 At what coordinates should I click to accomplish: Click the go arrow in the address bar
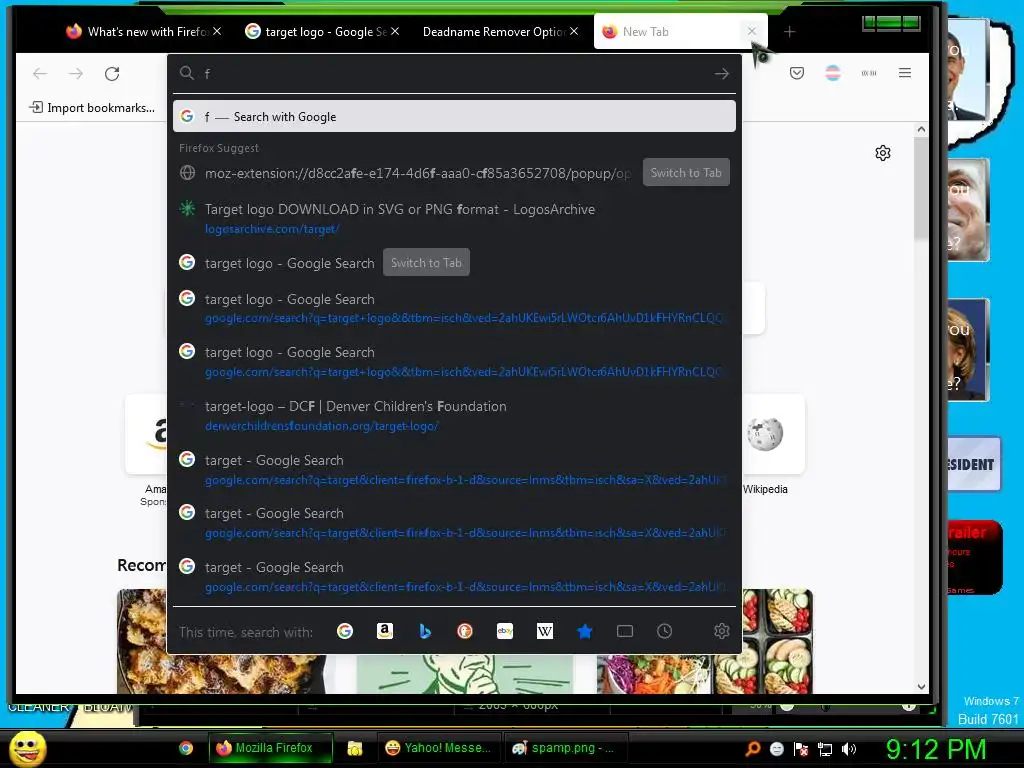pyautogui.click(x=722, y=74)
